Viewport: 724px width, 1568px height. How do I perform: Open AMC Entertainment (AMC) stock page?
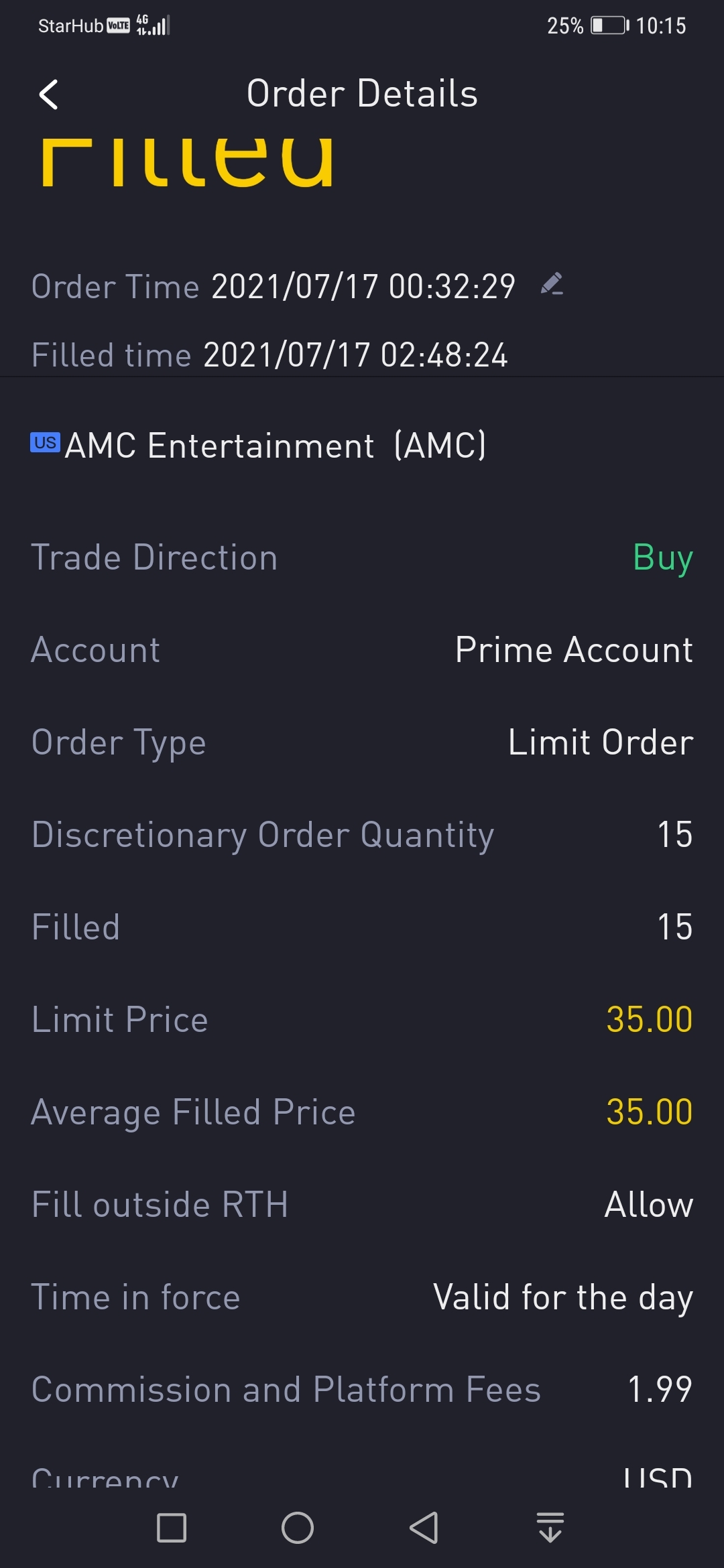click(275, 446)
